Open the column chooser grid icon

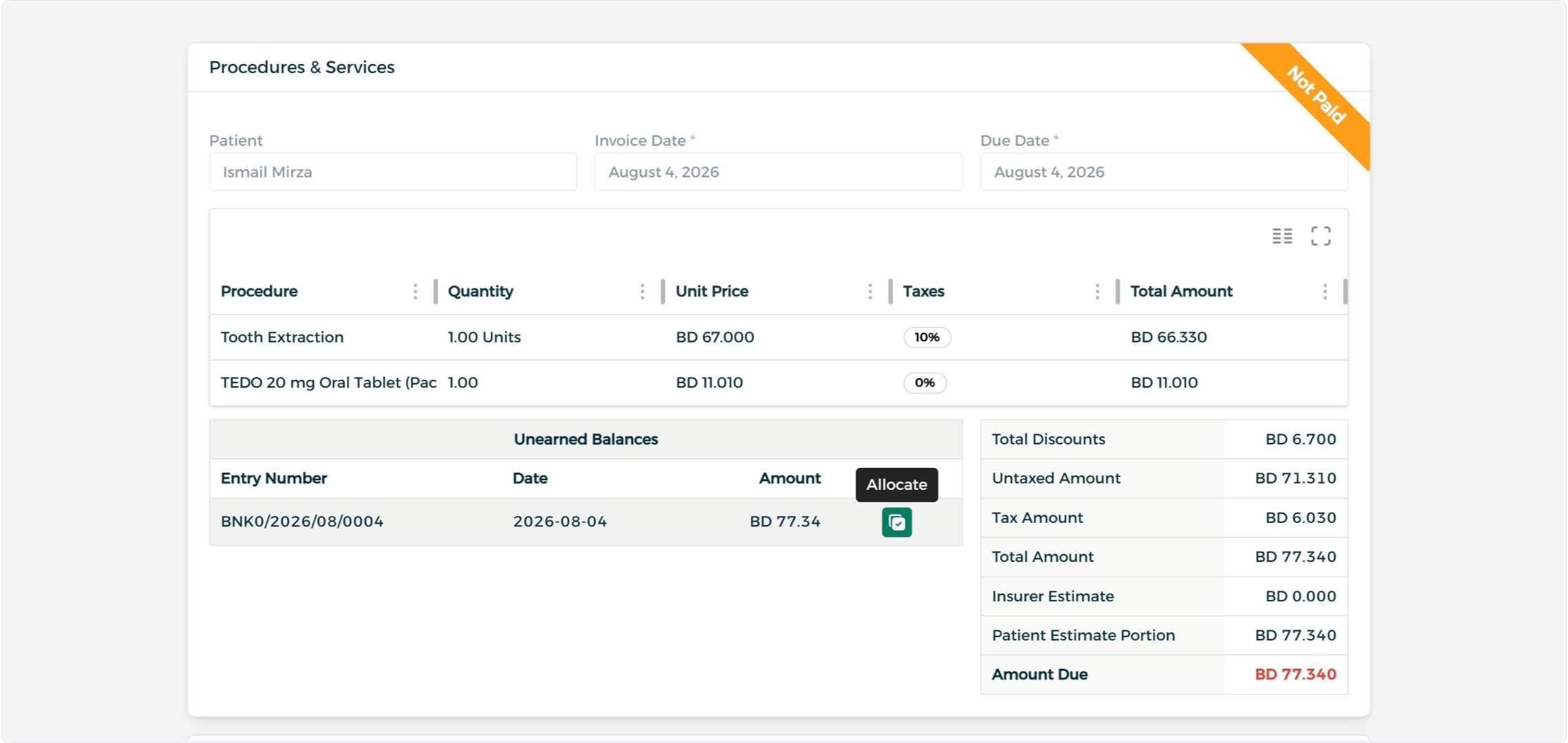[x=1282, y=236]
